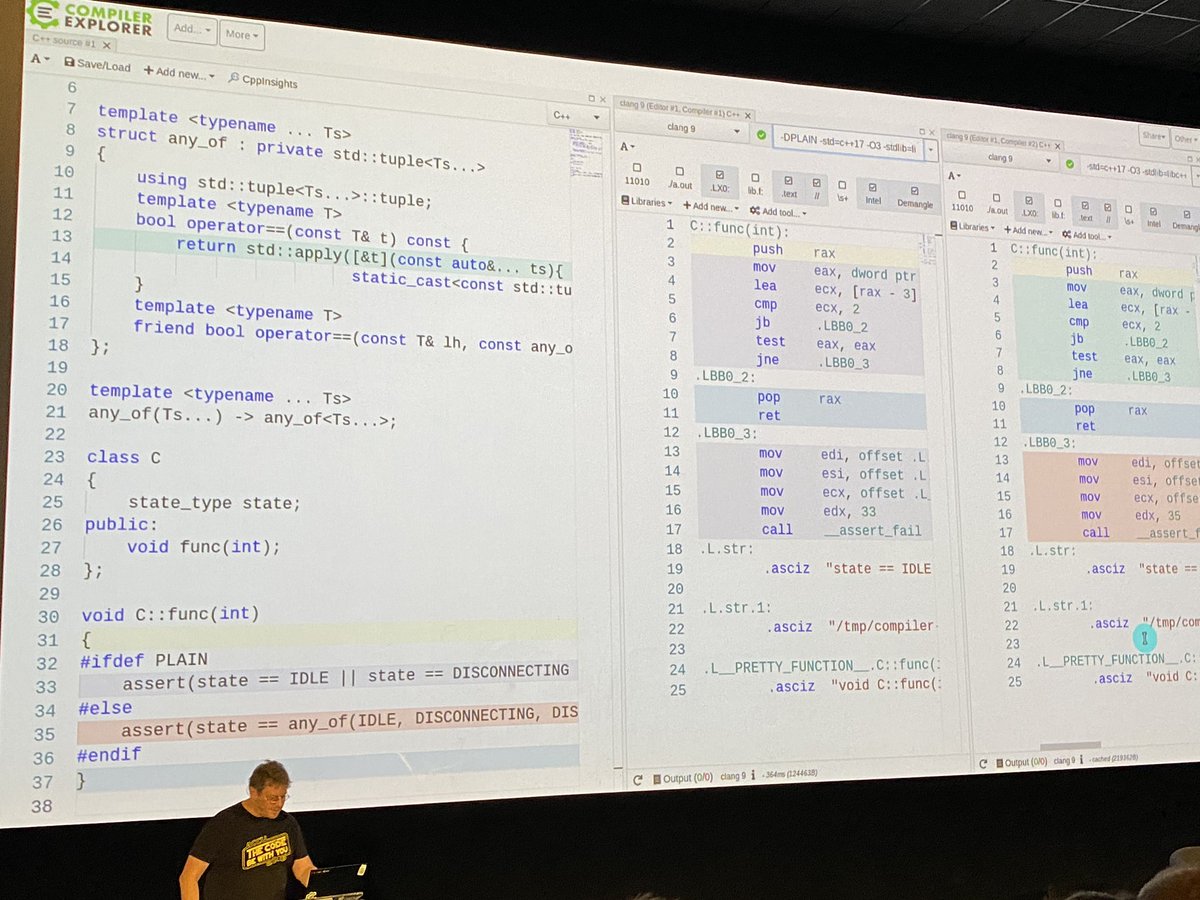The width and height of the screenshot is (1200, 900).
Task: Open compiler #2 clang 9 version dropdown
Action: (1002, 158)
